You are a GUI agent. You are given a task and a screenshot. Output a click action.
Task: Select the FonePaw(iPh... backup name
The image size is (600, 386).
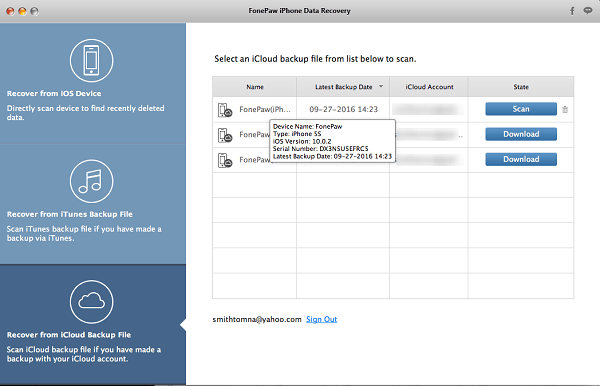265,109
